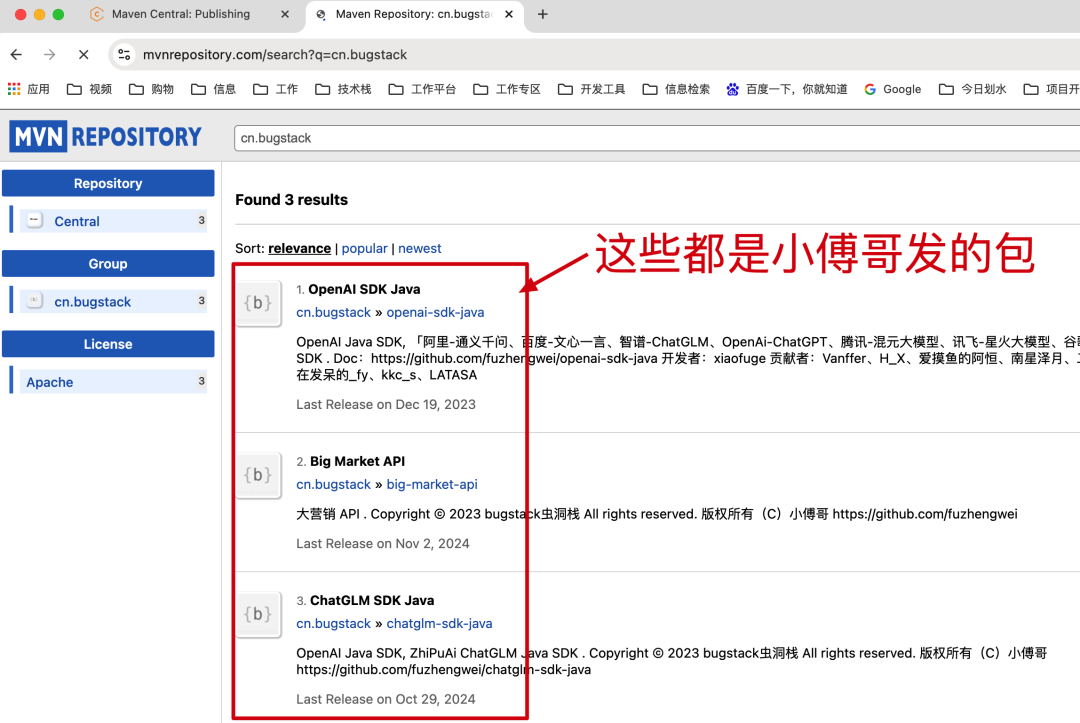Sort results by relevance
1080x723 pixels.
pyautogui.click(x=300, y=249)
